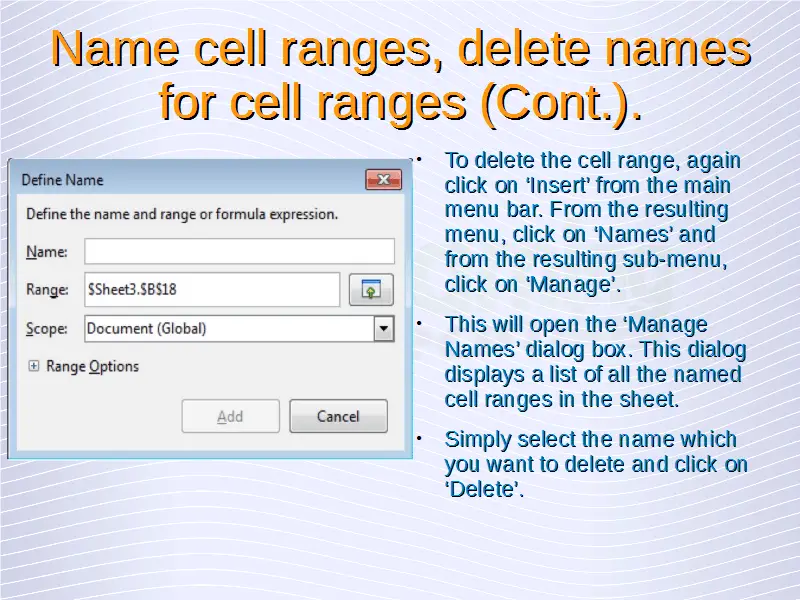Open the Scope dropdown arrow
Viewport: 800px width, 600px height.
383,329
